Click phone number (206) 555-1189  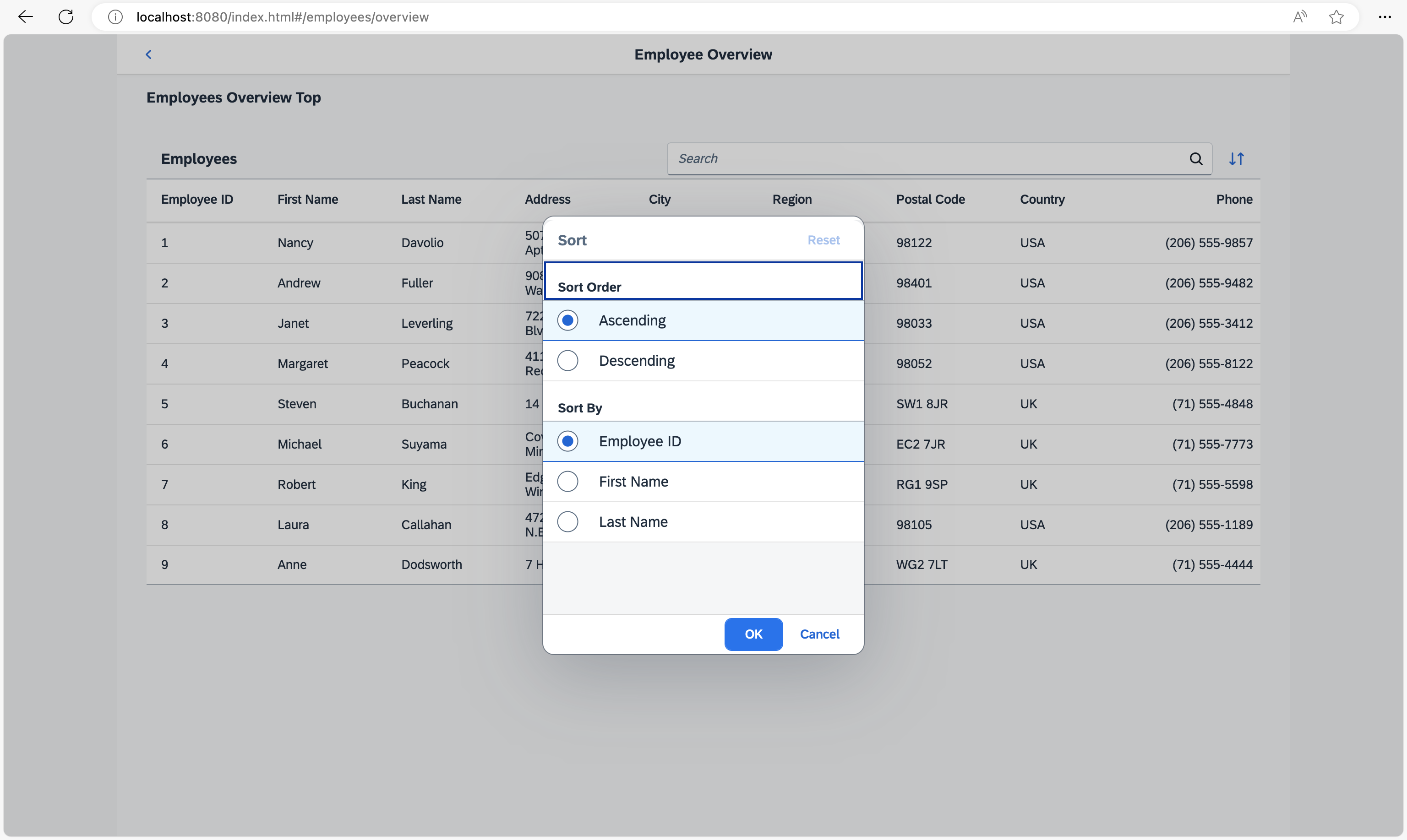pos(1209,525)
